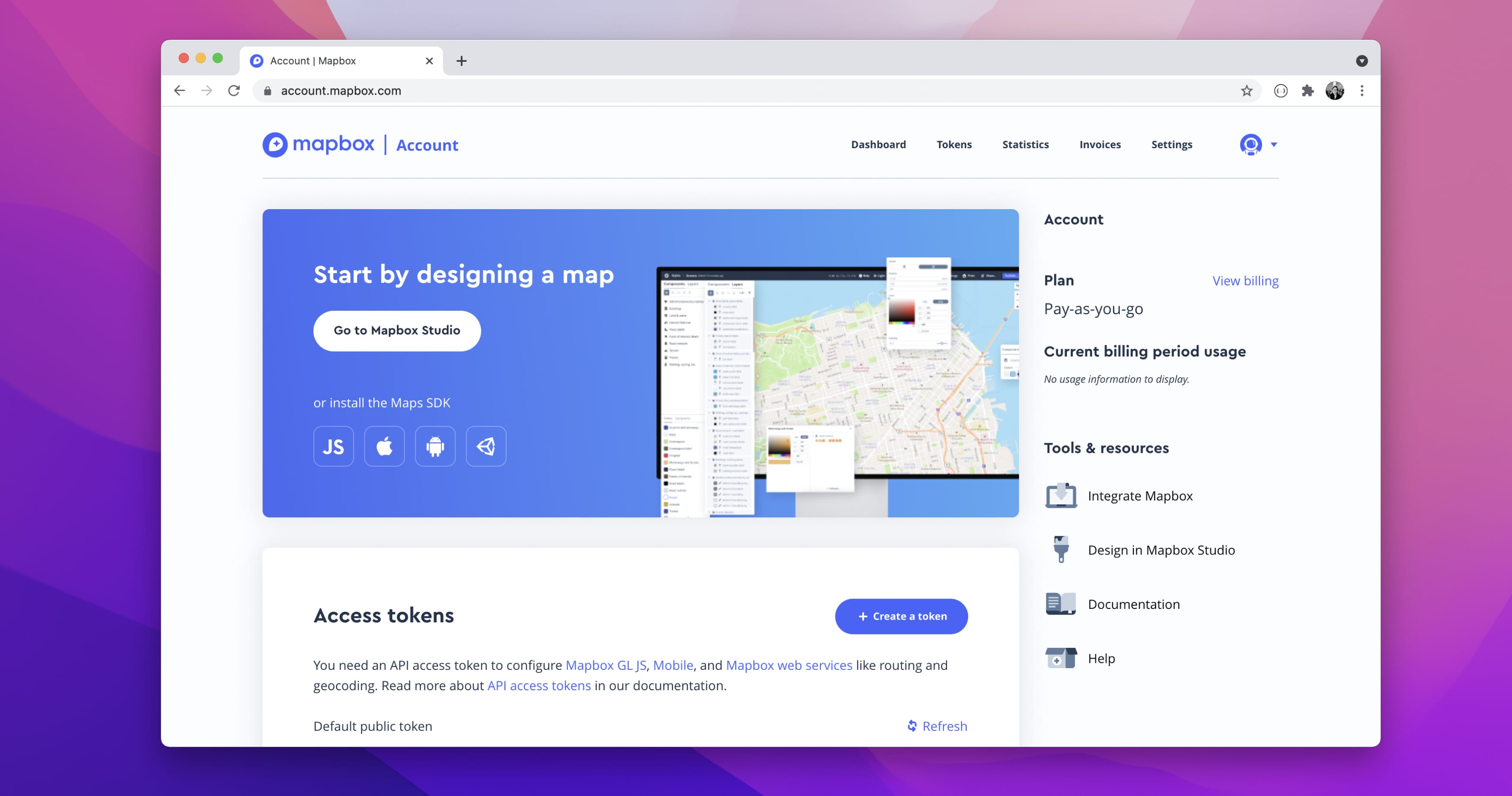Go forward in browser history

point(206,90)
